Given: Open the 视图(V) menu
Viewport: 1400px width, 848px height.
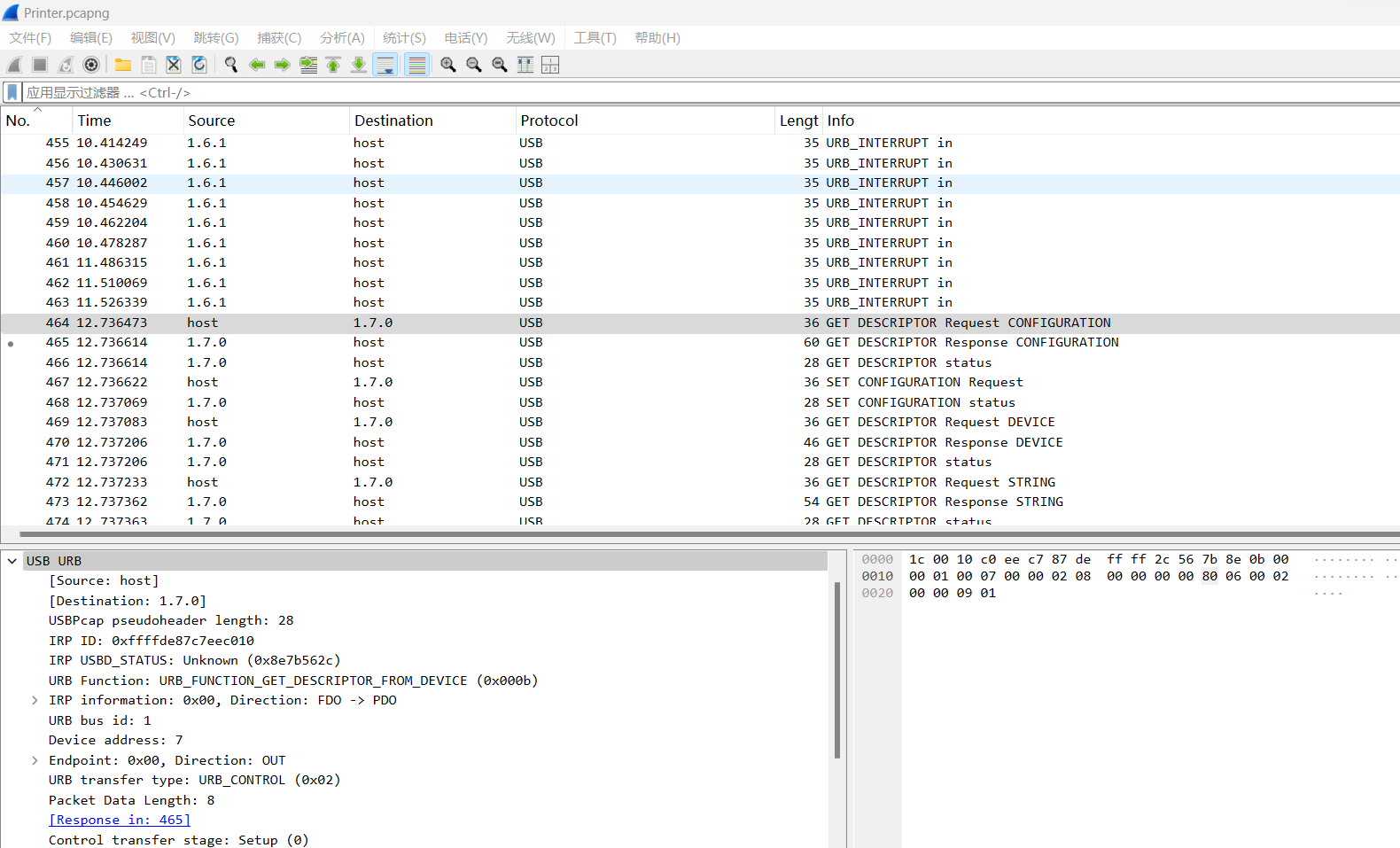Looking at the screenshot, I should click(153, 38).
